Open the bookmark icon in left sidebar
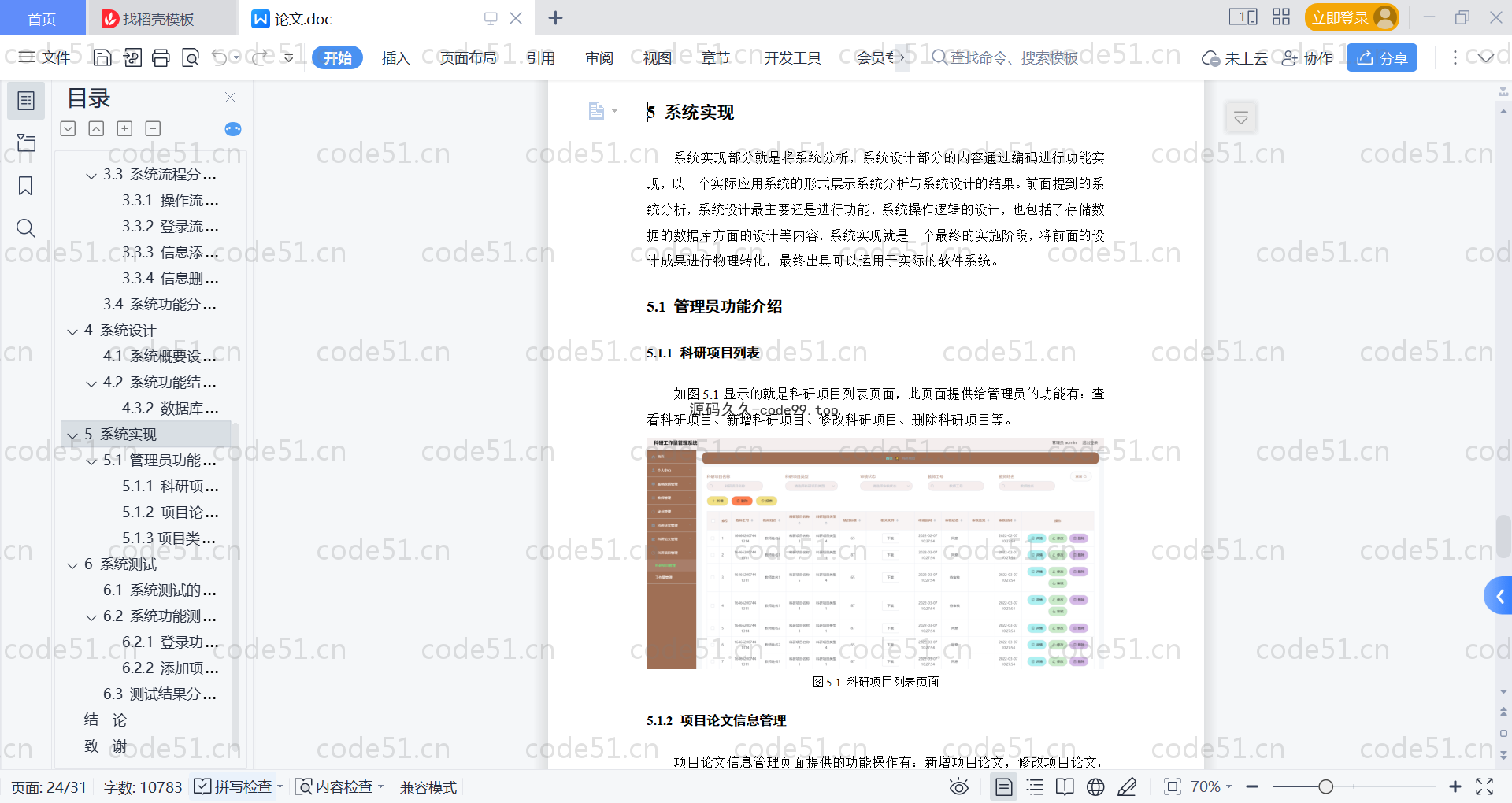 [26, 186]
